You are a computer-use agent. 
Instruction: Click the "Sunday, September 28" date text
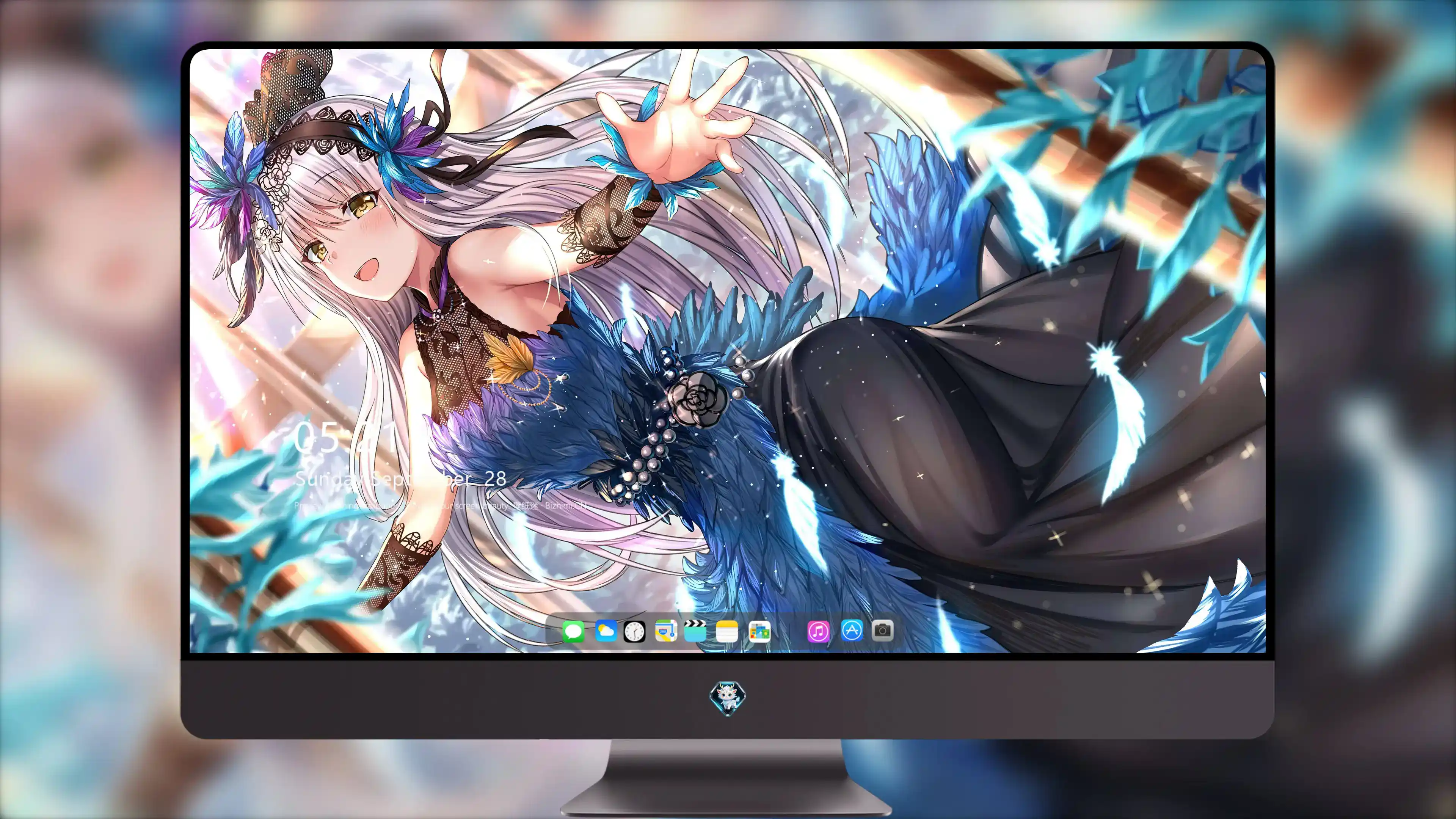click(x=400, y=479)
